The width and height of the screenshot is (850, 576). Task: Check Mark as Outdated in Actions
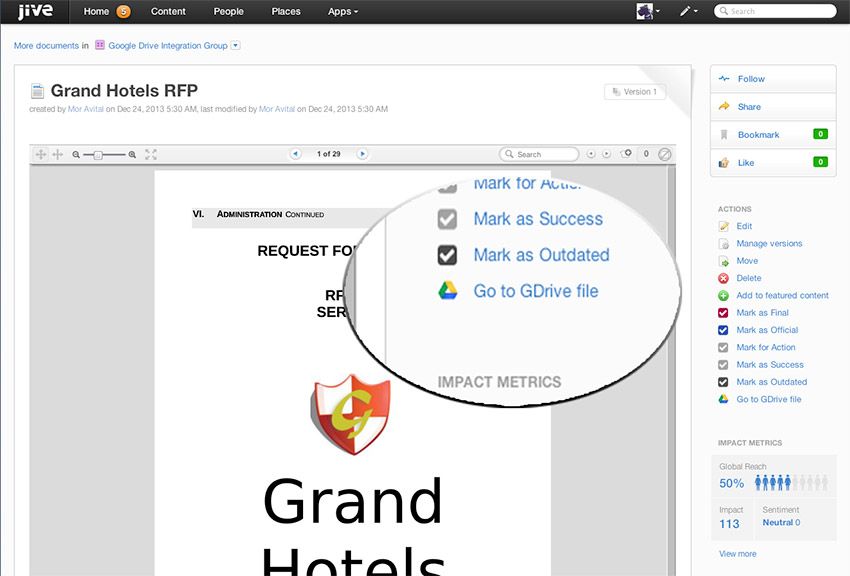tap(723, 382)
